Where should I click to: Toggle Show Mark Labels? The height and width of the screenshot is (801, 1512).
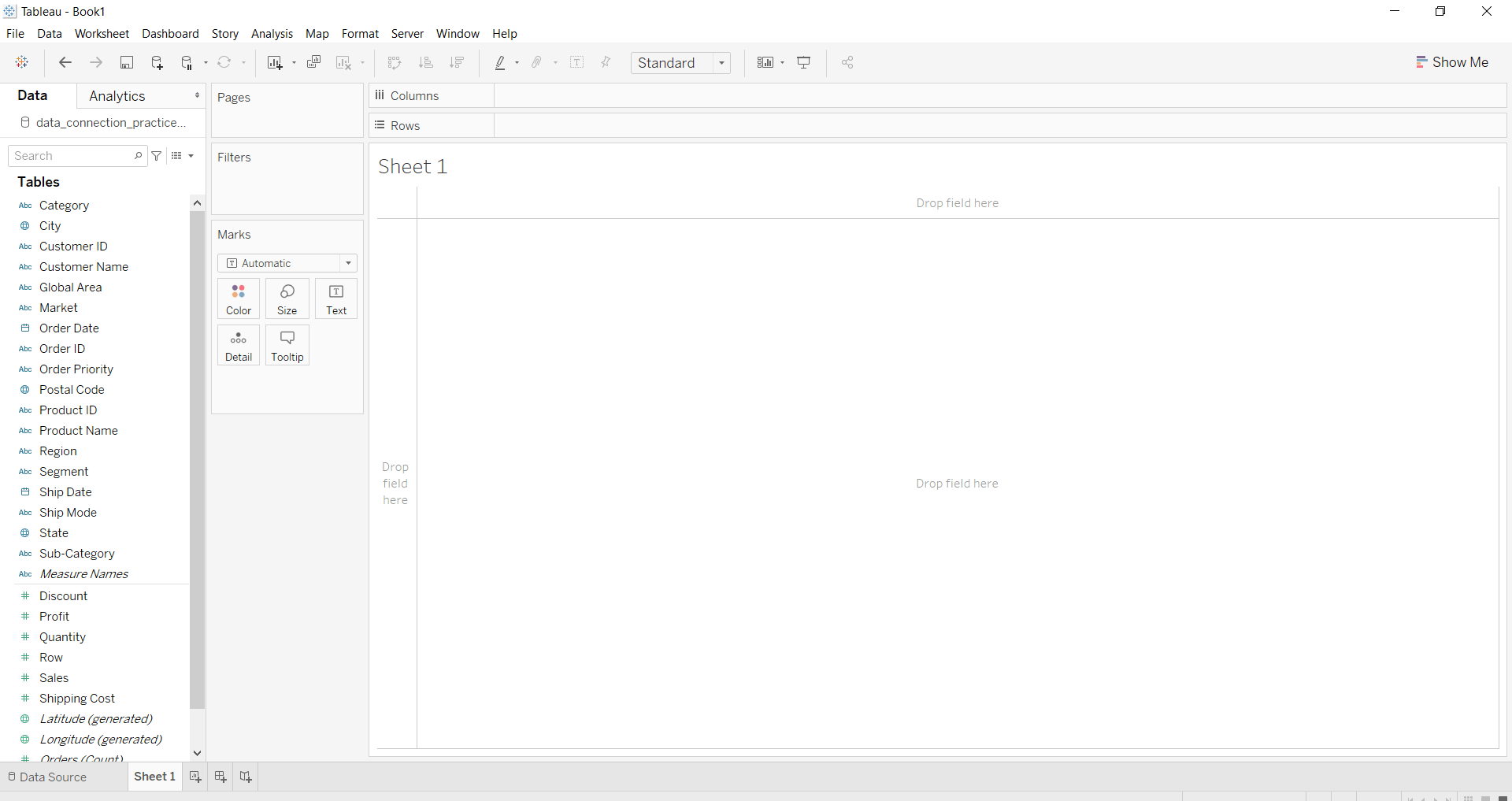pos(577,63)
